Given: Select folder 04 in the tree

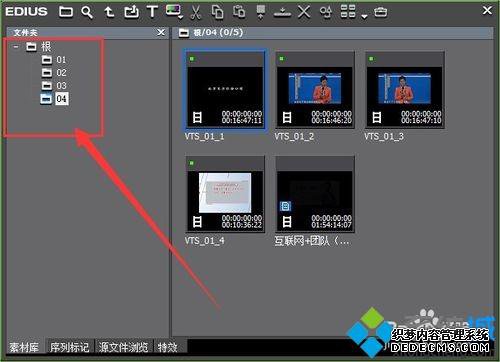Looking at the screenshot, I should coord(62,99).
